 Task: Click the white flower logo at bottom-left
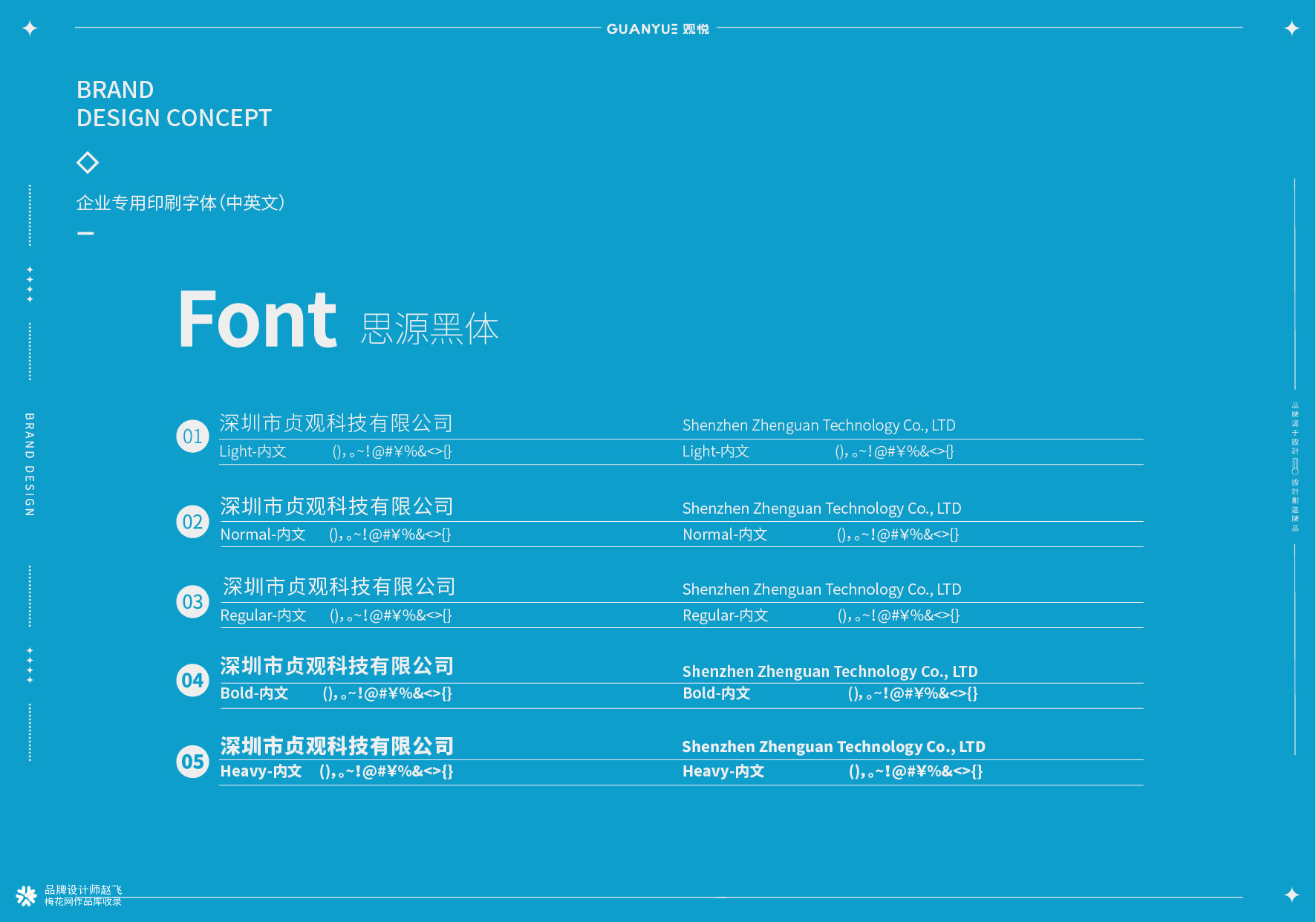pyautogui.click(x=27, y=896)
